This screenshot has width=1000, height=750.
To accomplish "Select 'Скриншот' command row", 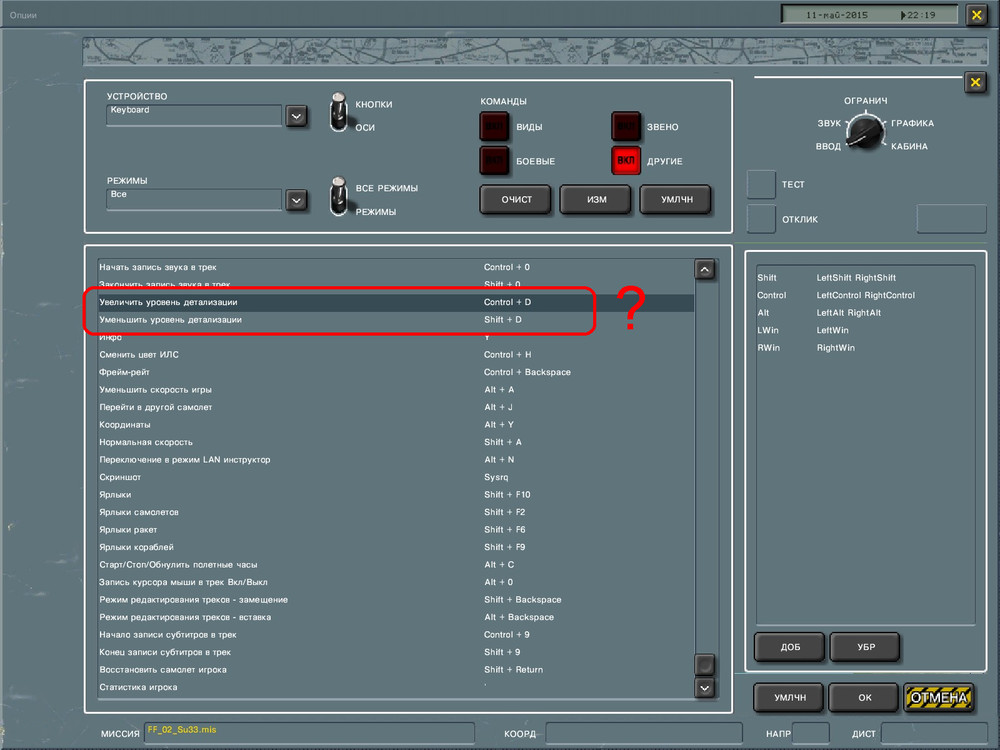I will pos(395,477).
